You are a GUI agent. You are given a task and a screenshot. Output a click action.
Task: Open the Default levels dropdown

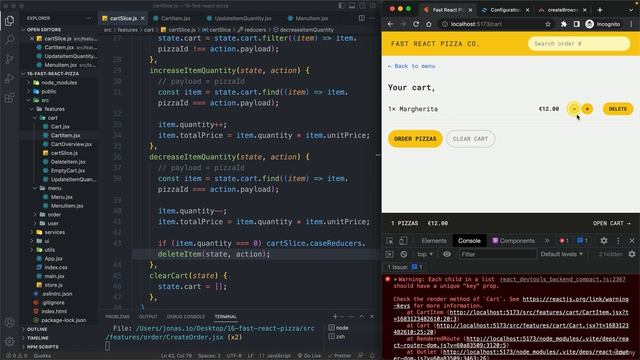click(562, 254)
